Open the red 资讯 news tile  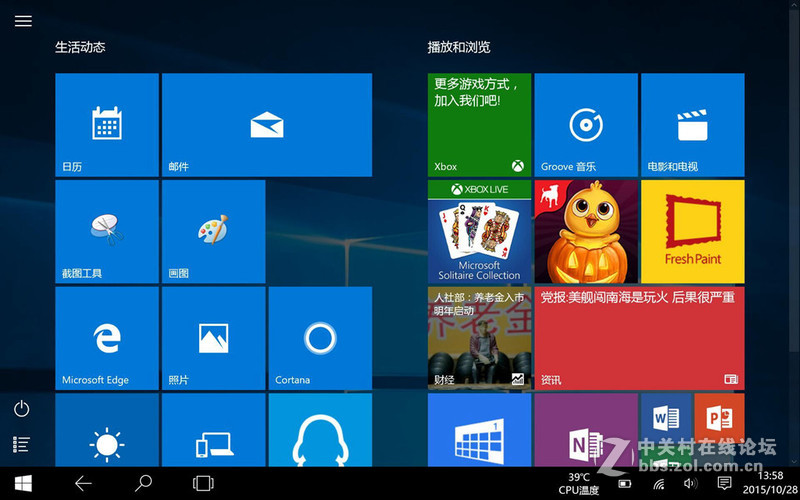(x=639, y=338)
